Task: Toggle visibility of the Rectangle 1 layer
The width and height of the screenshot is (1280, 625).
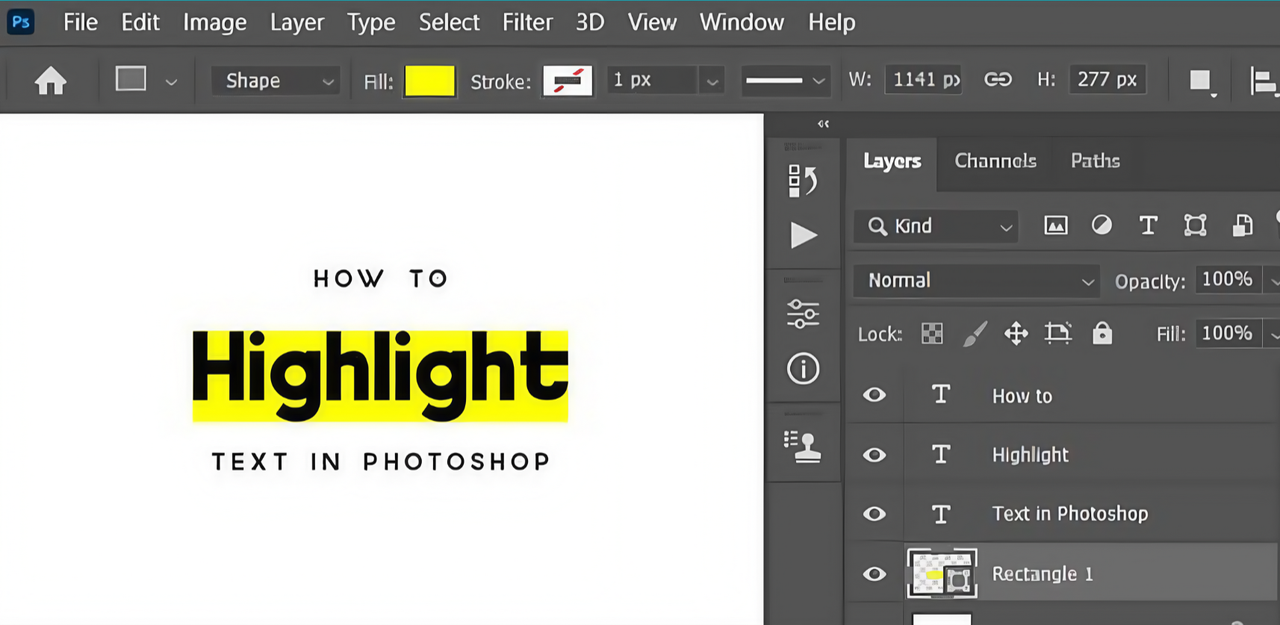Action: pyautogui.click(x=874, y=574)
